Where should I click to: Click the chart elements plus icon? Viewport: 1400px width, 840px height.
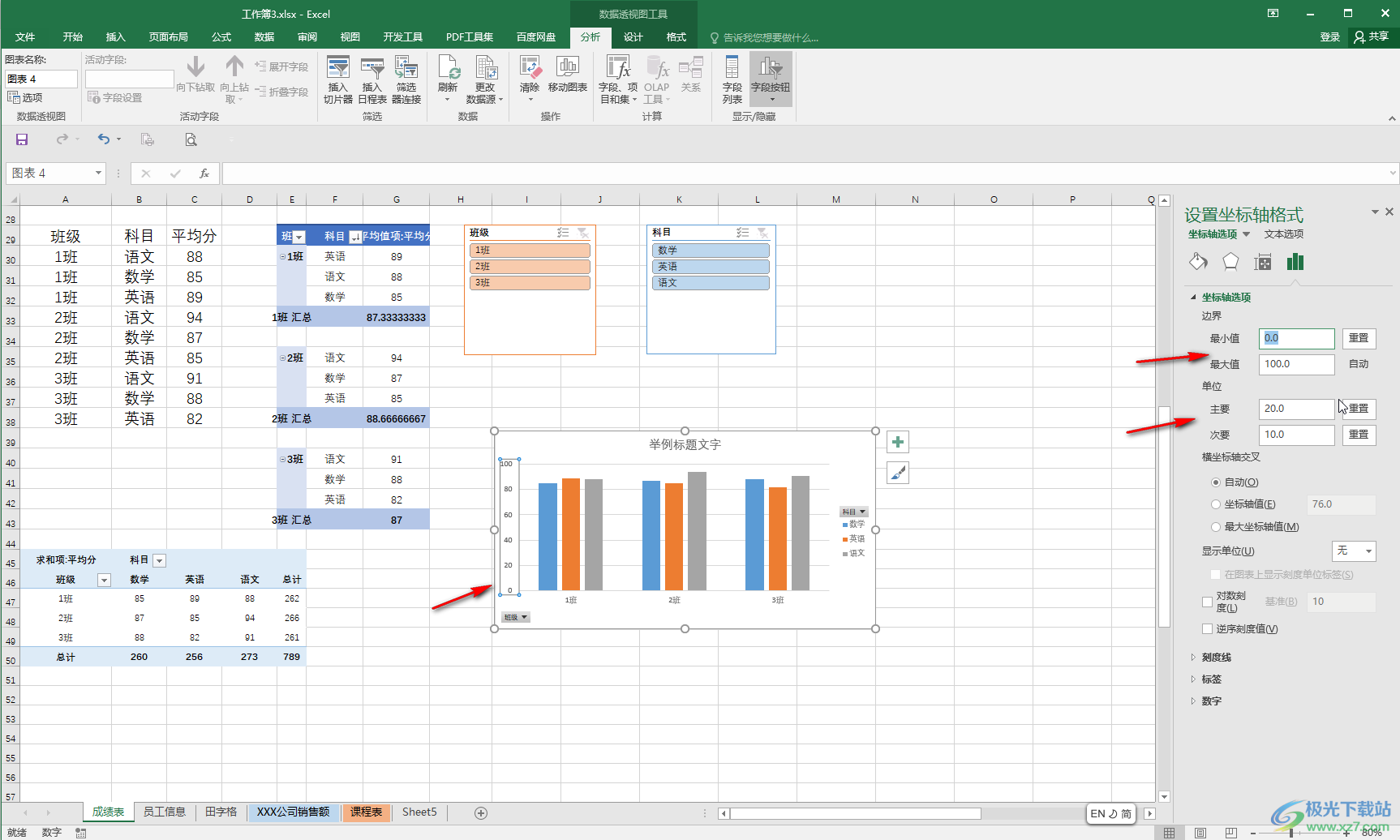pyautogui.click(x=898, y=442)
